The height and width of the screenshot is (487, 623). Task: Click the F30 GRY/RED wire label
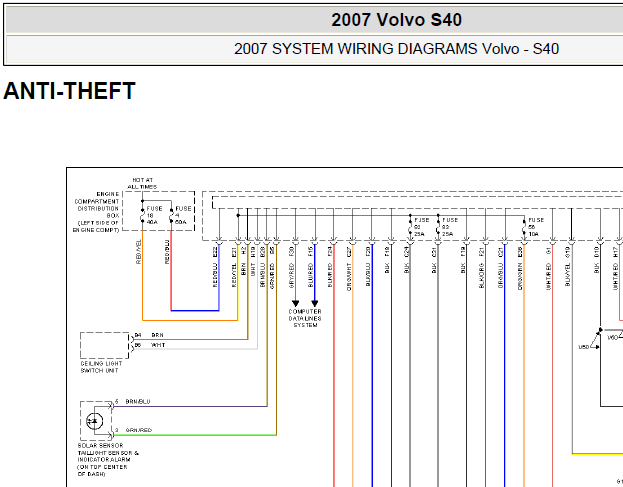291,267
